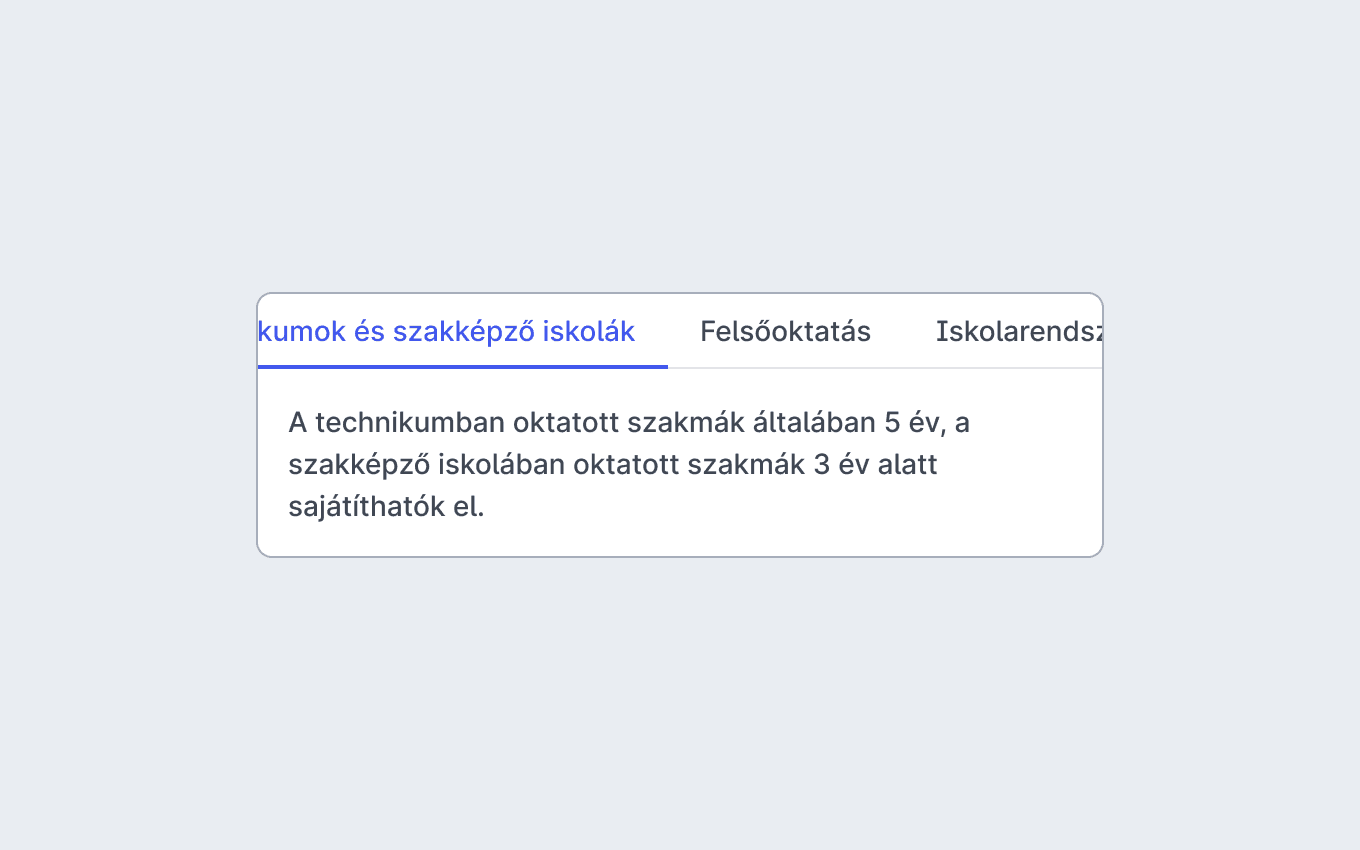1360x850 pixels.
Task: Switch to the Felsőoktatás tab
Action: click(x=785, y=331)
